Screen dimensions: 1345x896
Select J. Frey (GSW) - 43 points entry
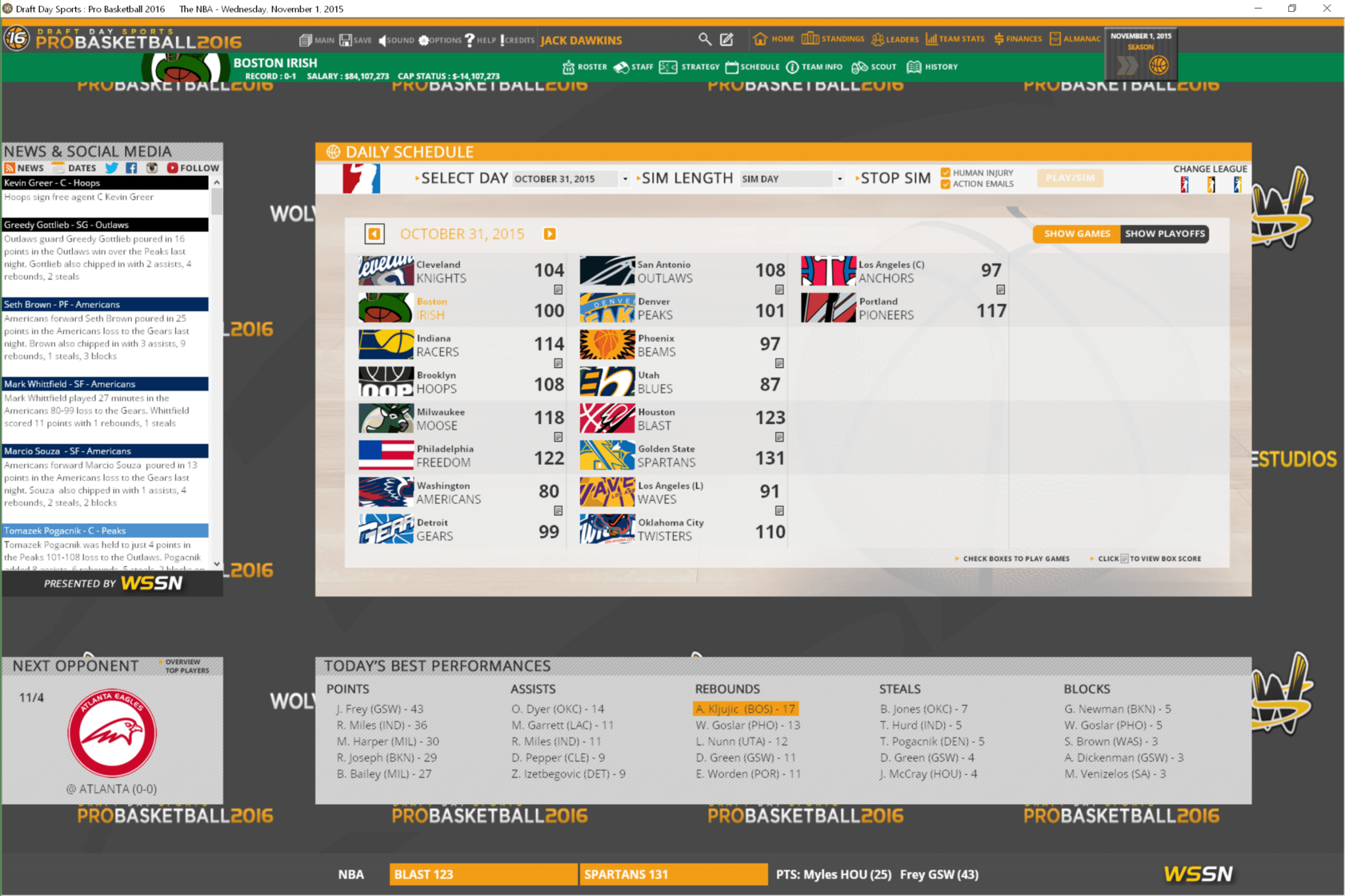380,709
